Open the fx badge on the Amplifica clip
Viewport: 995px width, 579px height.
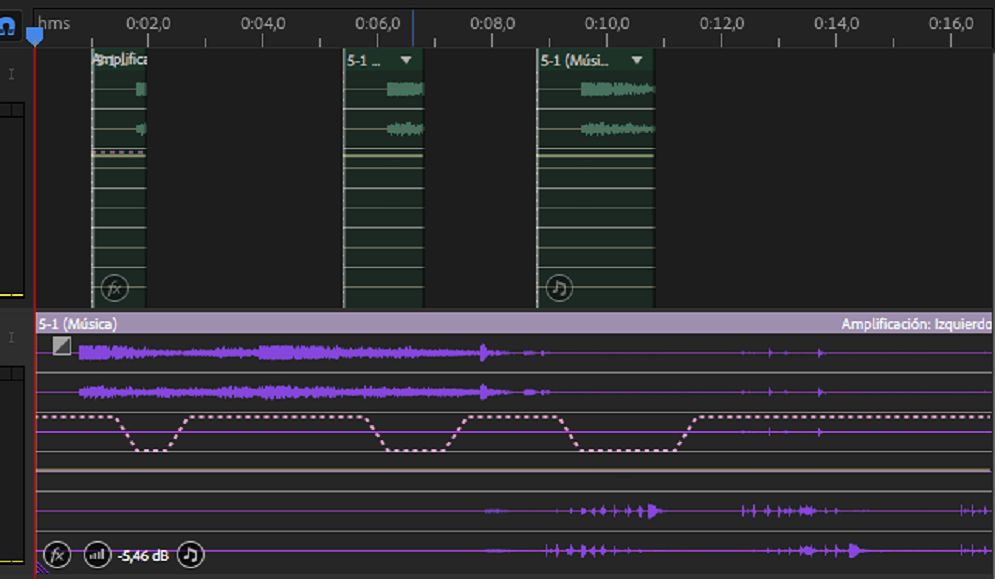click(114, 288)
